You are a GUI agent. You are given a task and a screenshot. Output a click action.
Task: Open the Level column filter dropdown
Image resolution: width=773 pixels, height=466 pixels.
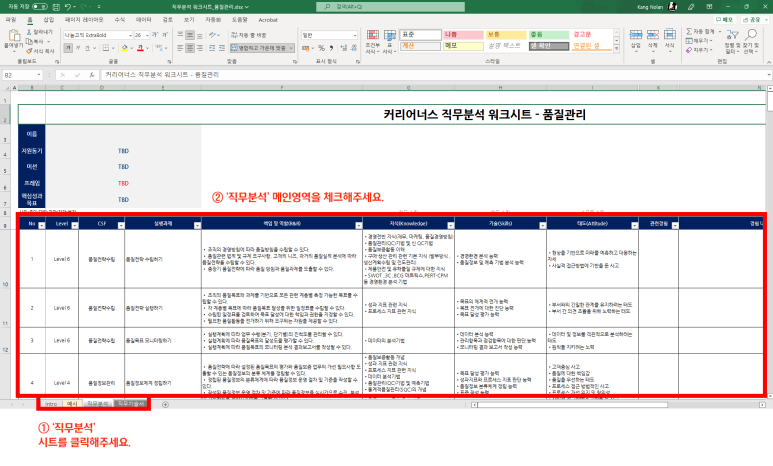tap(74, 225)
